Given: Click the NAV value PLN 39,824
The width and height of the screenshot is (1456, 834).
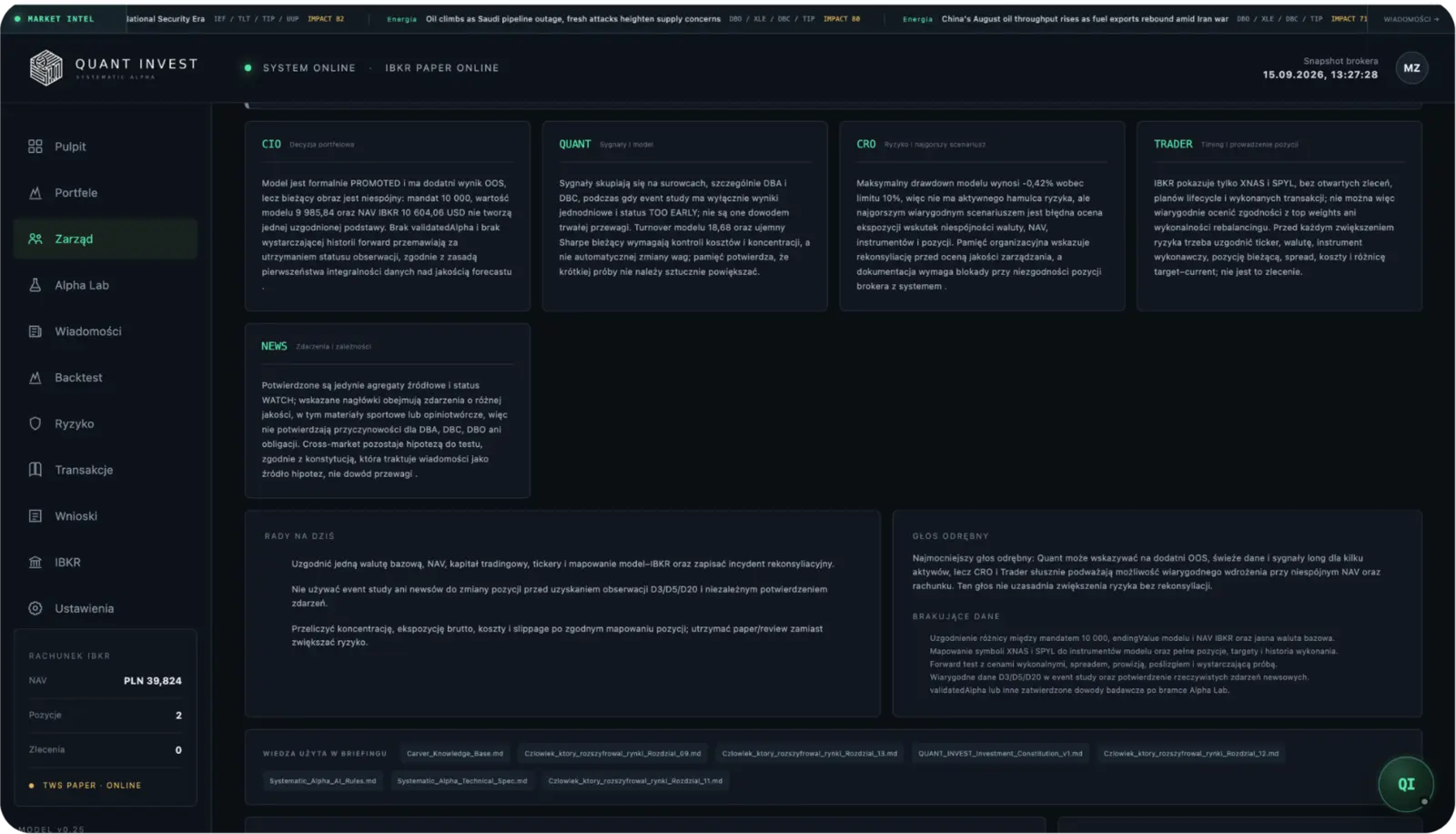Looking at the screenshot, I should point(153,681).
